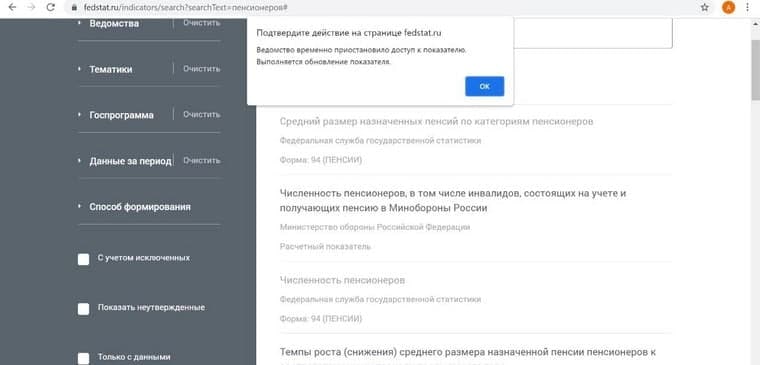Expand the Тематики filter section
760x365 pixels.
coord(111,69)
